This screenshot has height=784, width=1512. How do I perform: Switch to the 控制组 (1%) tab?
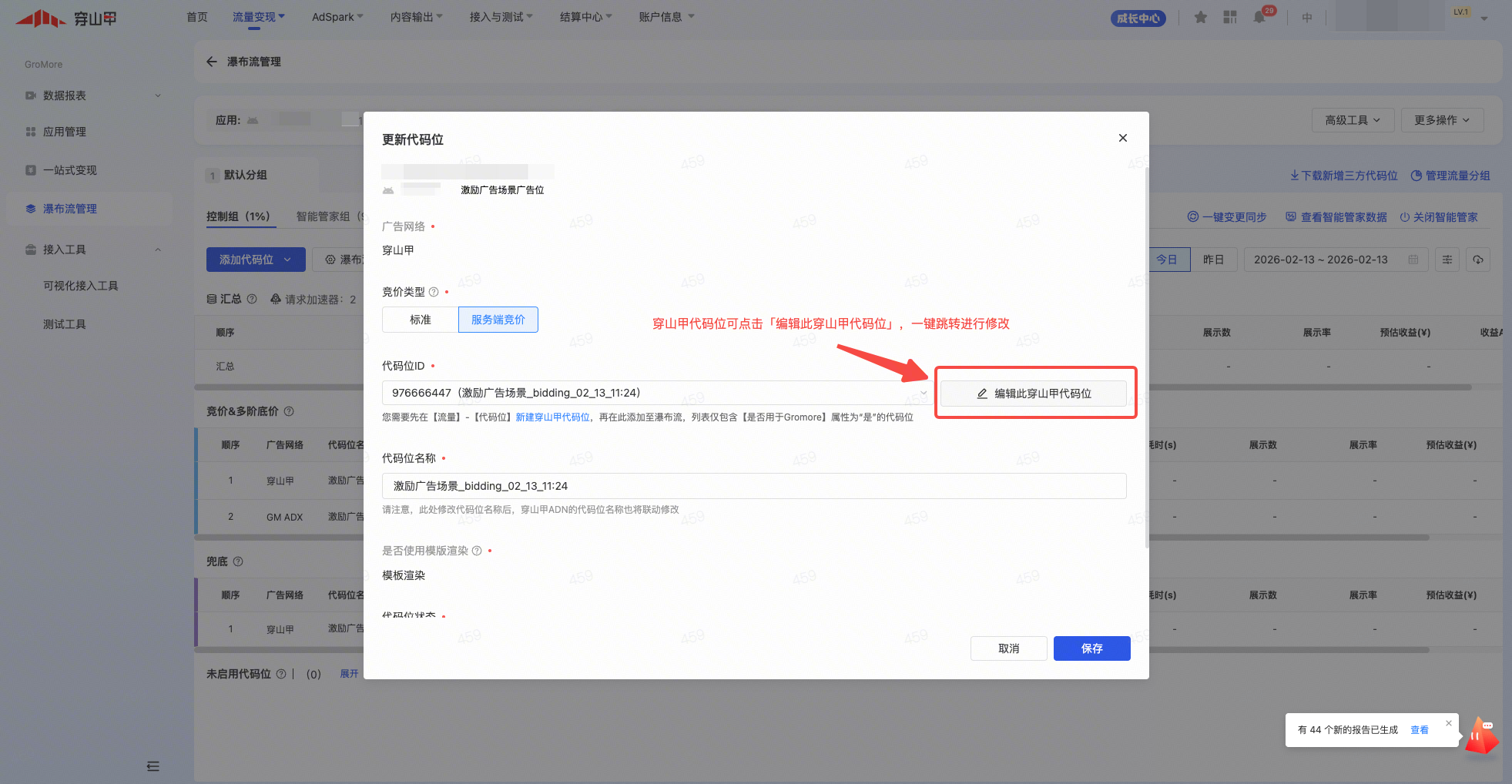click(x=238, y=216)
